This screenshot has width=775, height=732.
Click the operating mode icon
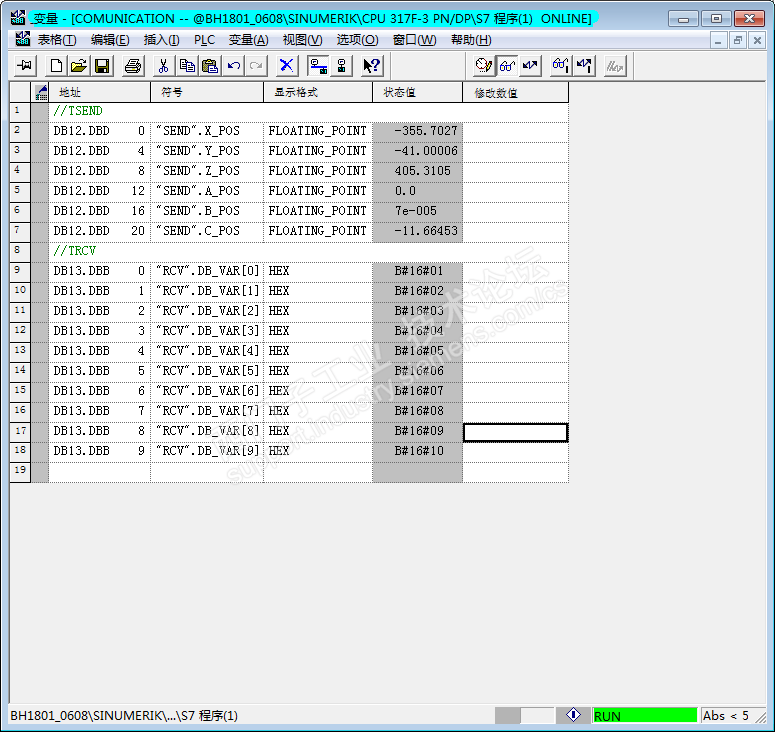point(341,66)
